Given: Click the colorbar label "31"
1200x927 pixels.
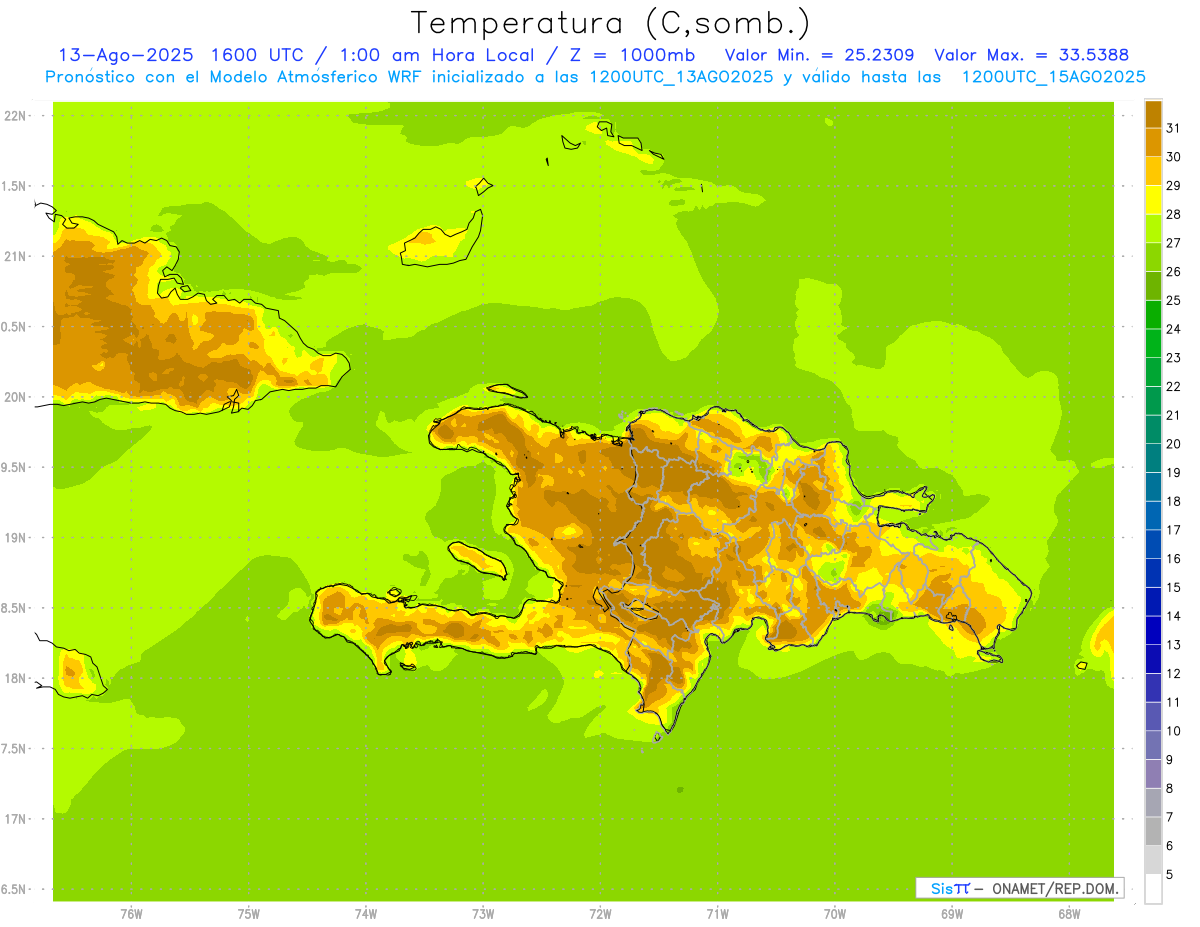Looking at the screenshot, I should coord(1173,128).
